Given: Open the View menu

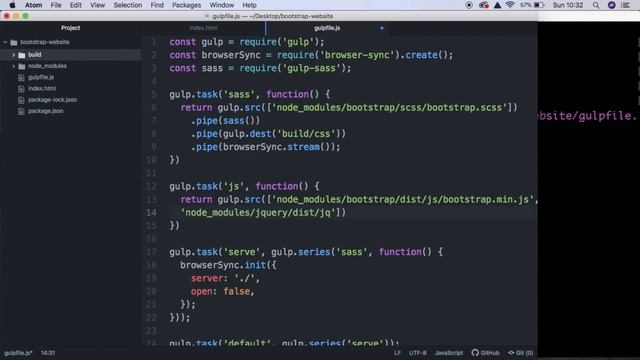Looking at the screenshot, I should (x=97, y=5).
